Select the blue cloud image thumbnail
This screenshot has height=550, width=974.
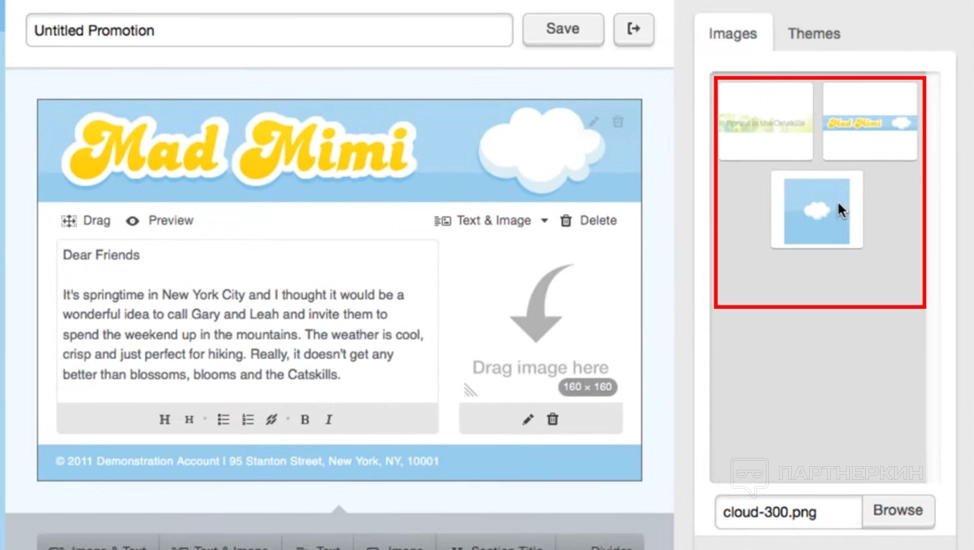[817, 210]
